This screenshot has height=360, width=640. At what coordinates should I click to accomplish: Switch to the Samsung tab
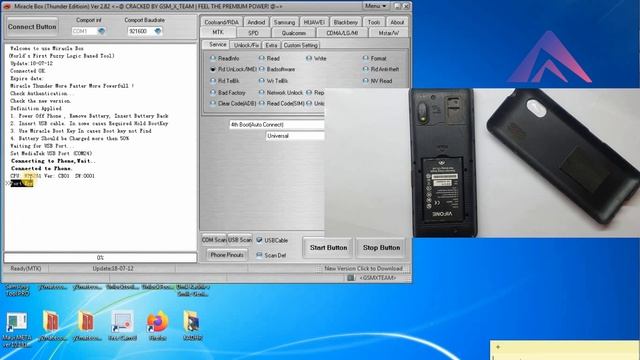tap(284, 22)
